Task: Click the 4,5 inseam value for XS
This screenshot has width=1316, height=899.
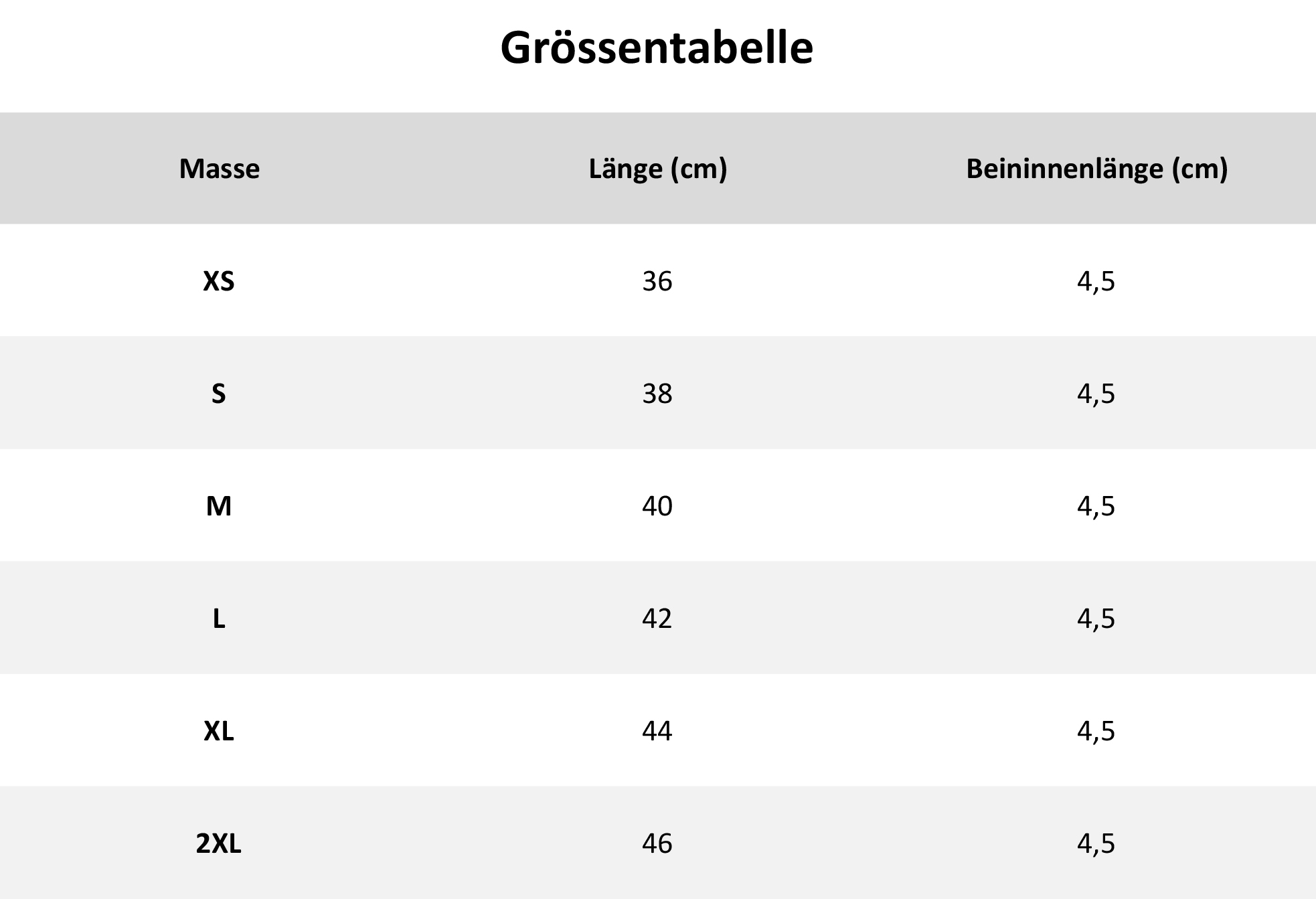Action: point(1096,281)
